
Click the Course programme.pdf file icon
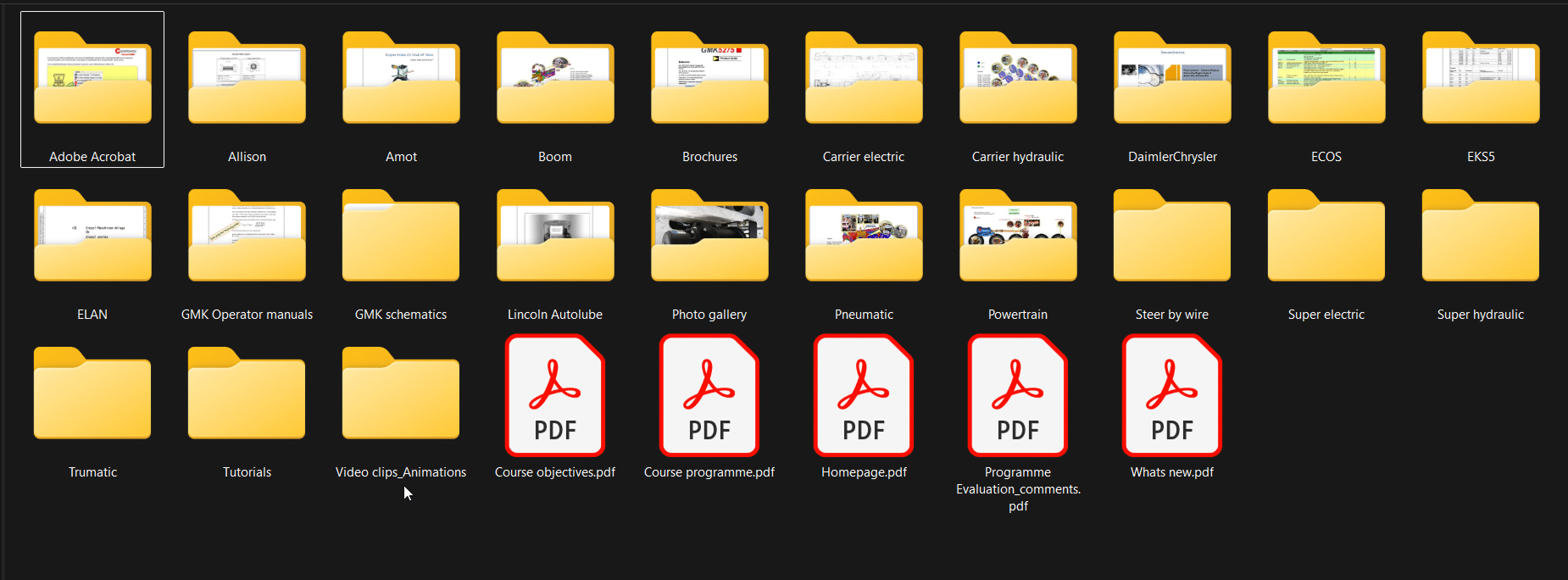709,395
